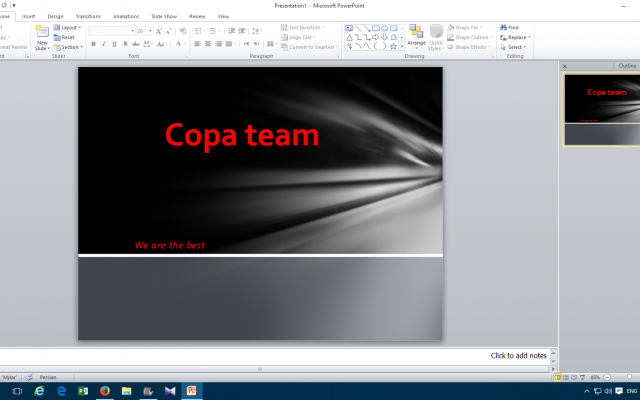Open Quick Styles gallery
This screenshot has width=640, height=400.
tap(436, 37)
